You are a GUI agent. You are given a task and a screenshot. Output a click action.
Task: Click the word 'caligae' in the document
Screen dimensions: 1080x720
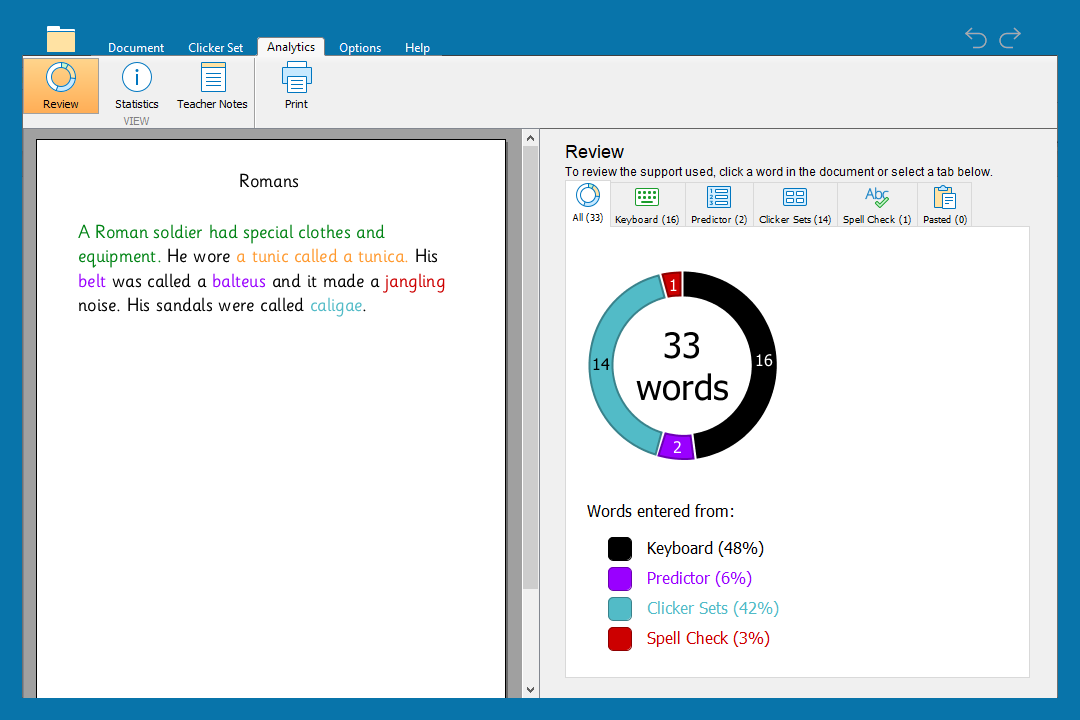pos(336,306)
